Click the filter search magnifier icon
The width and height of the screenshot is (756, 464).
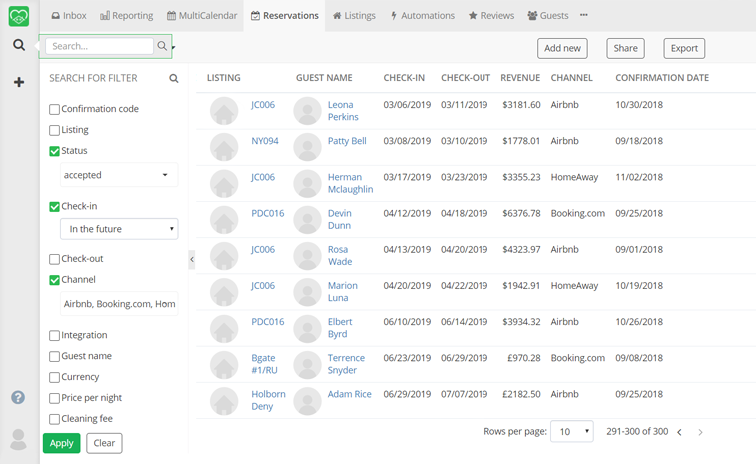click(x=174, y=78)
